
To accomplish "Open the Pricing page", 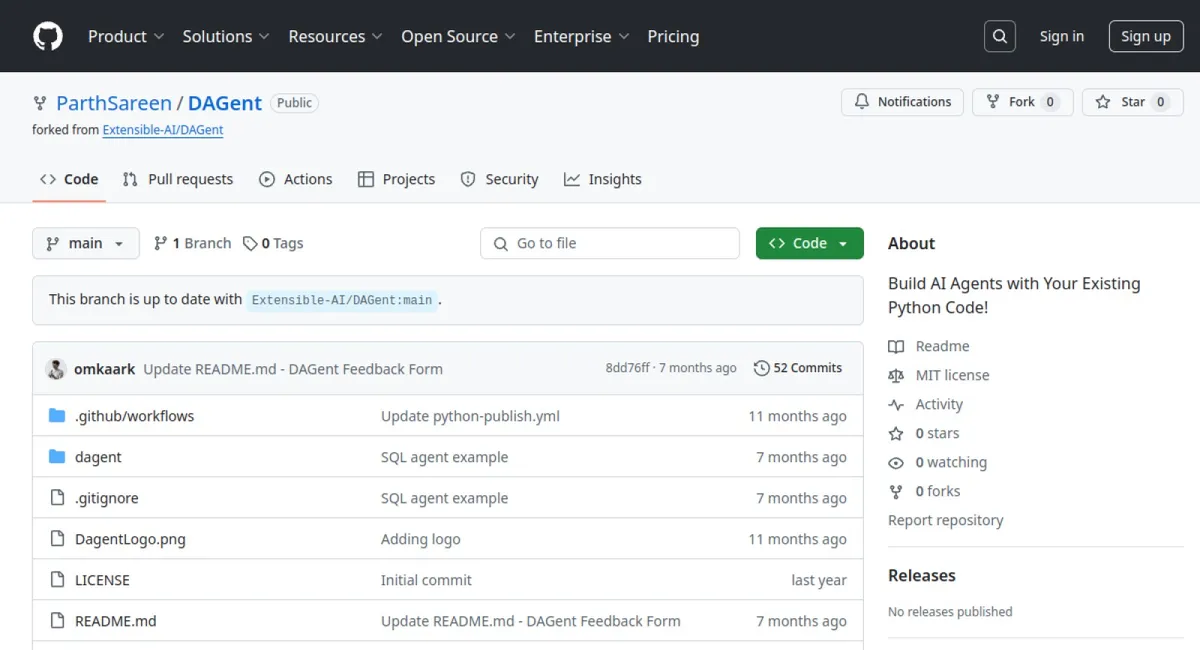I will coord(673,36).
